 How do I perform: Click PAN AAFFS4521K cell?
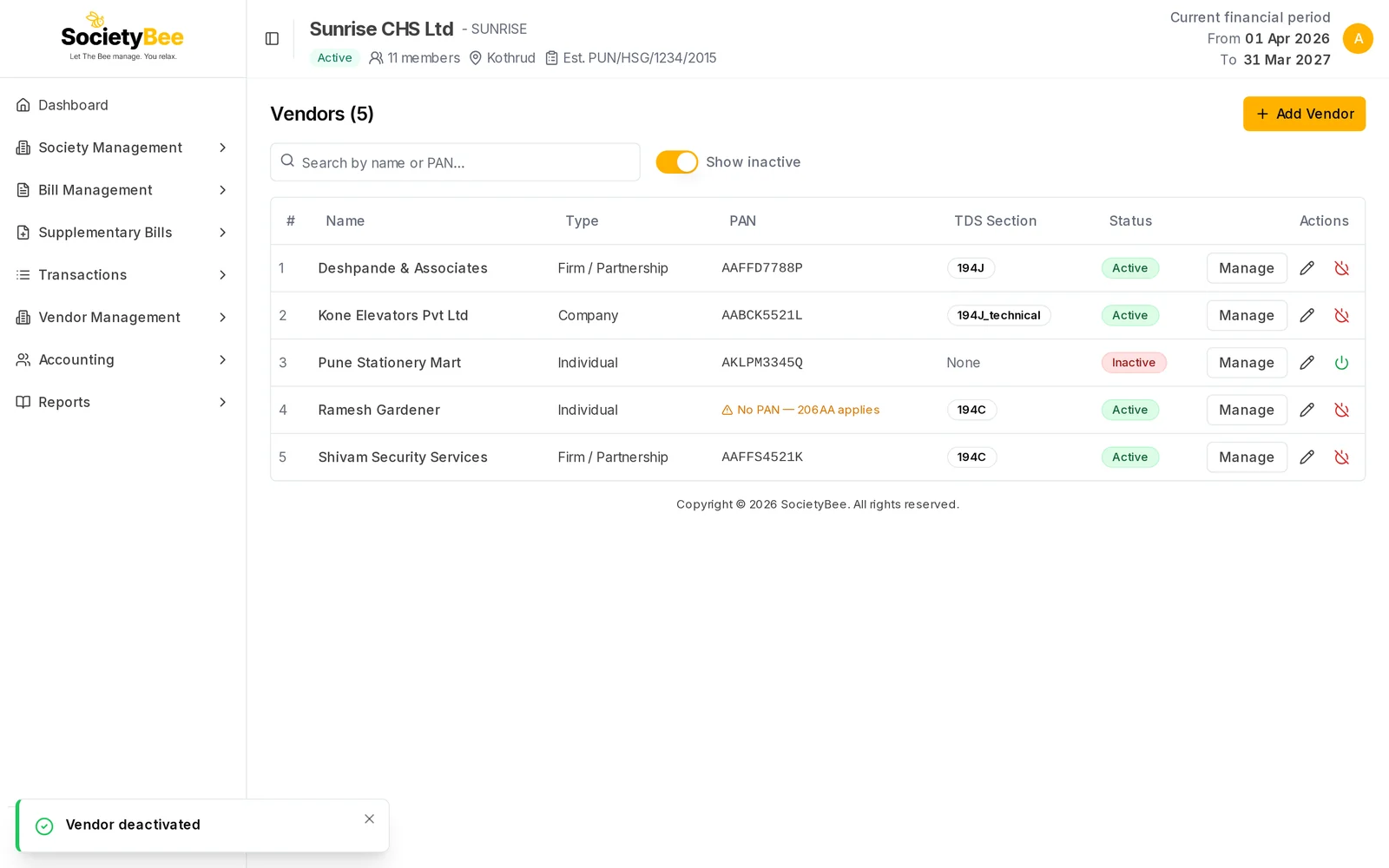762,457
